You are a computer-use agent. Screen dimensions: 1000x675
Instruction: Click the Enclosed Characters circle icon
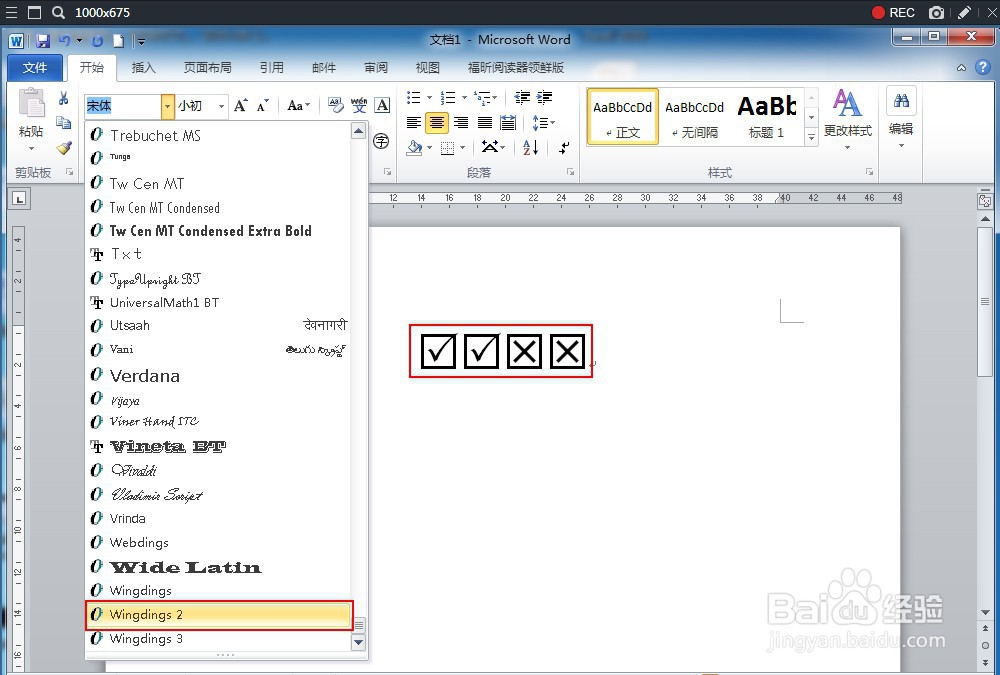click(x=381, y=141)
